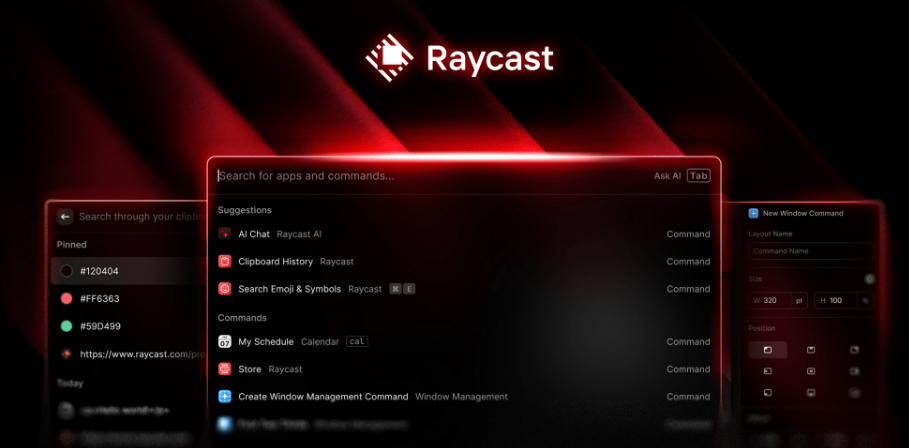Open the https://www.raycast.com clipboard entry

pyautogui.click(x=130, y=354)
